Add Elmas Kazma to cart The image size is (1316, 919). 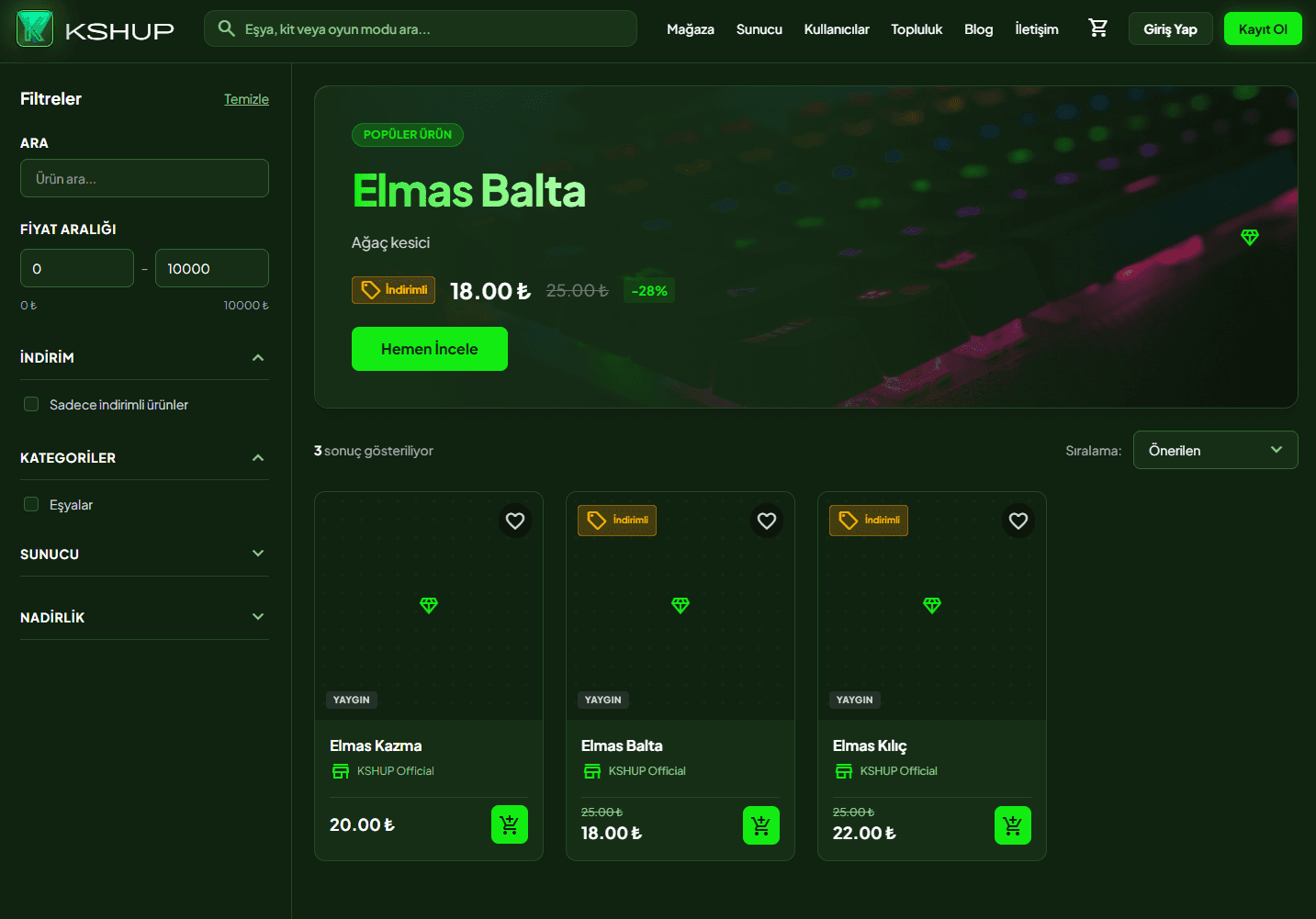pyautogui.click(x=510, y=825)
